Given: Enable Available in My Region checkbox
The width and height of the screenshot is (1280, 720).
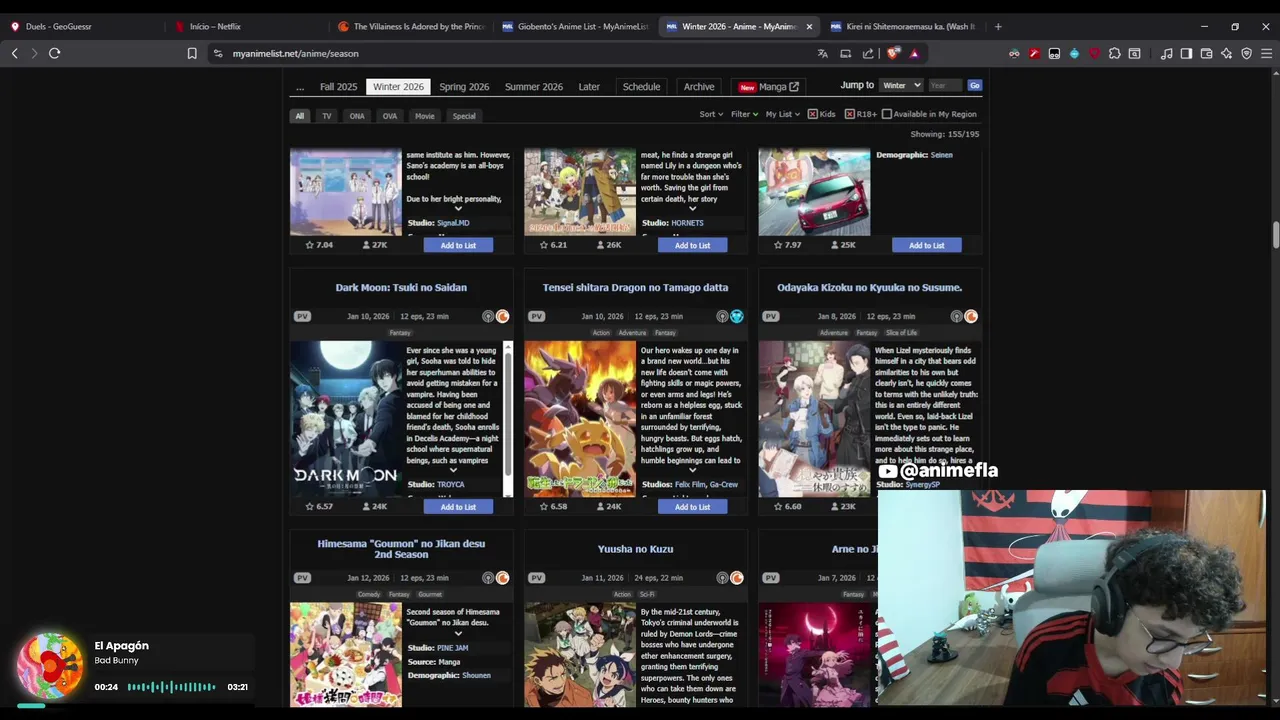Looking at the screenshot, I should tap(886, 114).
